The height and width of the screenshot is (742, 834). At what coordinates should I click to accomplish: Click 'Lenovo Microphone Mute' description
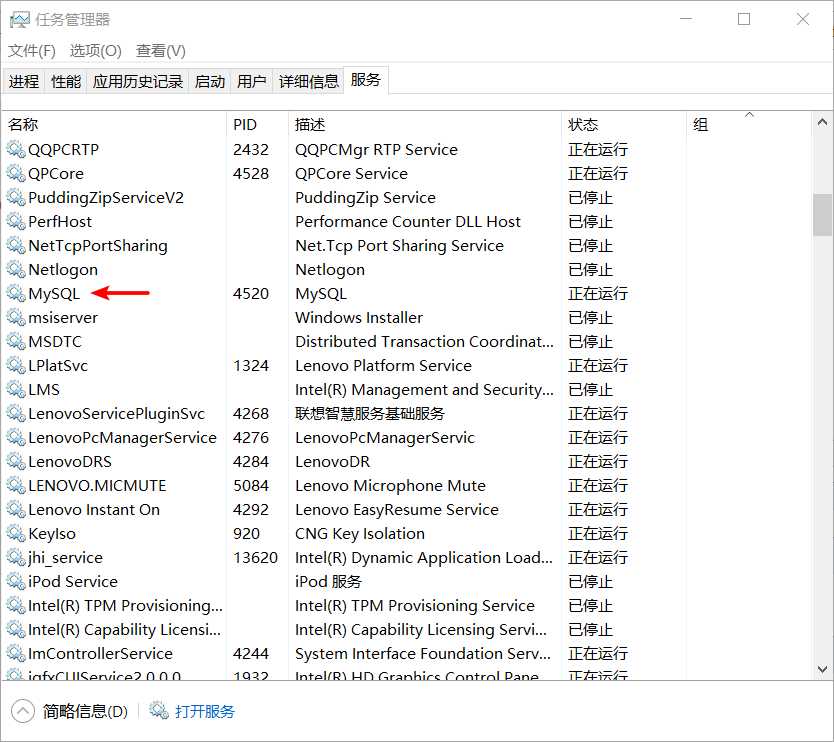point(390,486)
